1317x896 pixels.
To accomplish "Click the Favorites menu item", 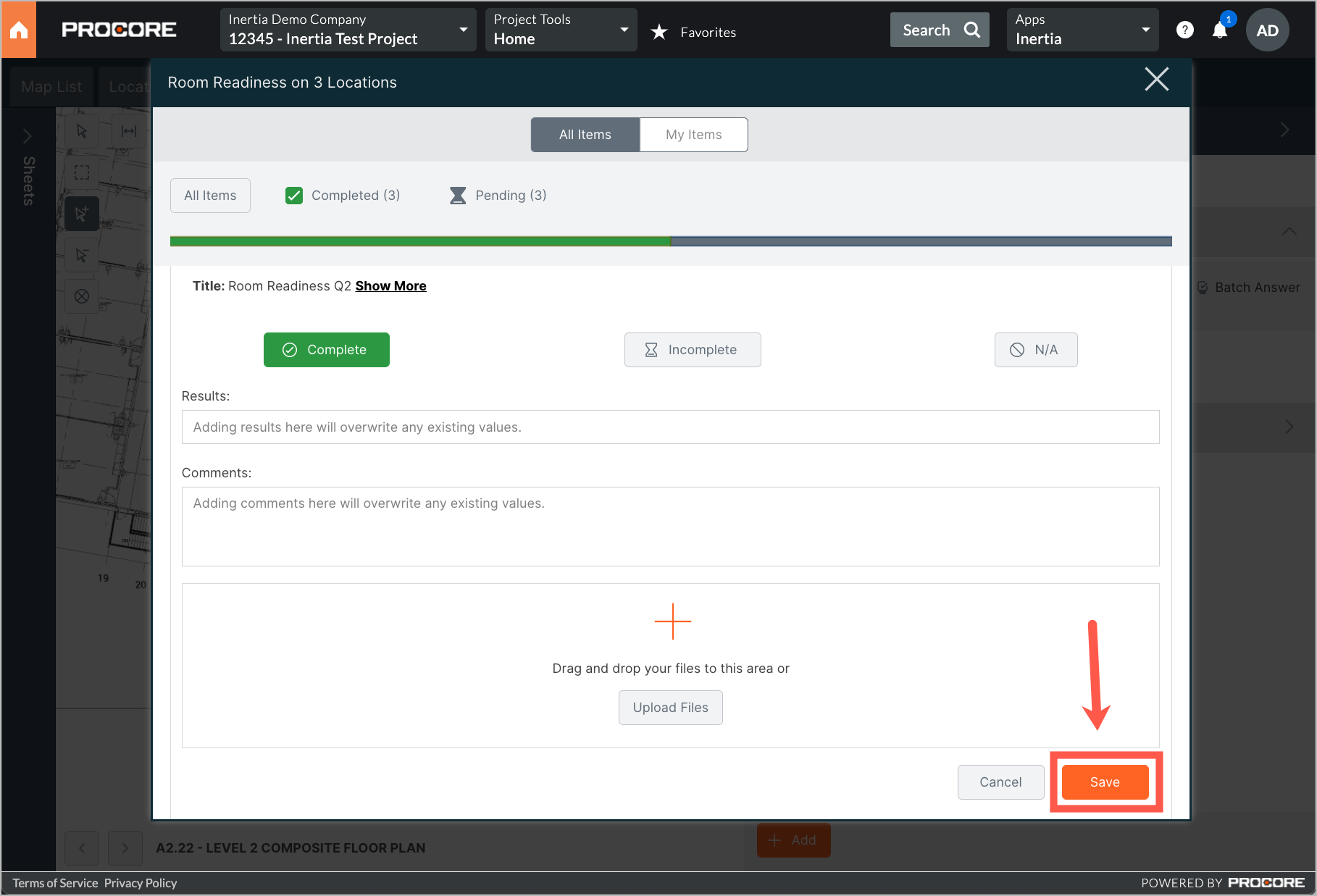I will pyautogui.click(x=693, y=32).
